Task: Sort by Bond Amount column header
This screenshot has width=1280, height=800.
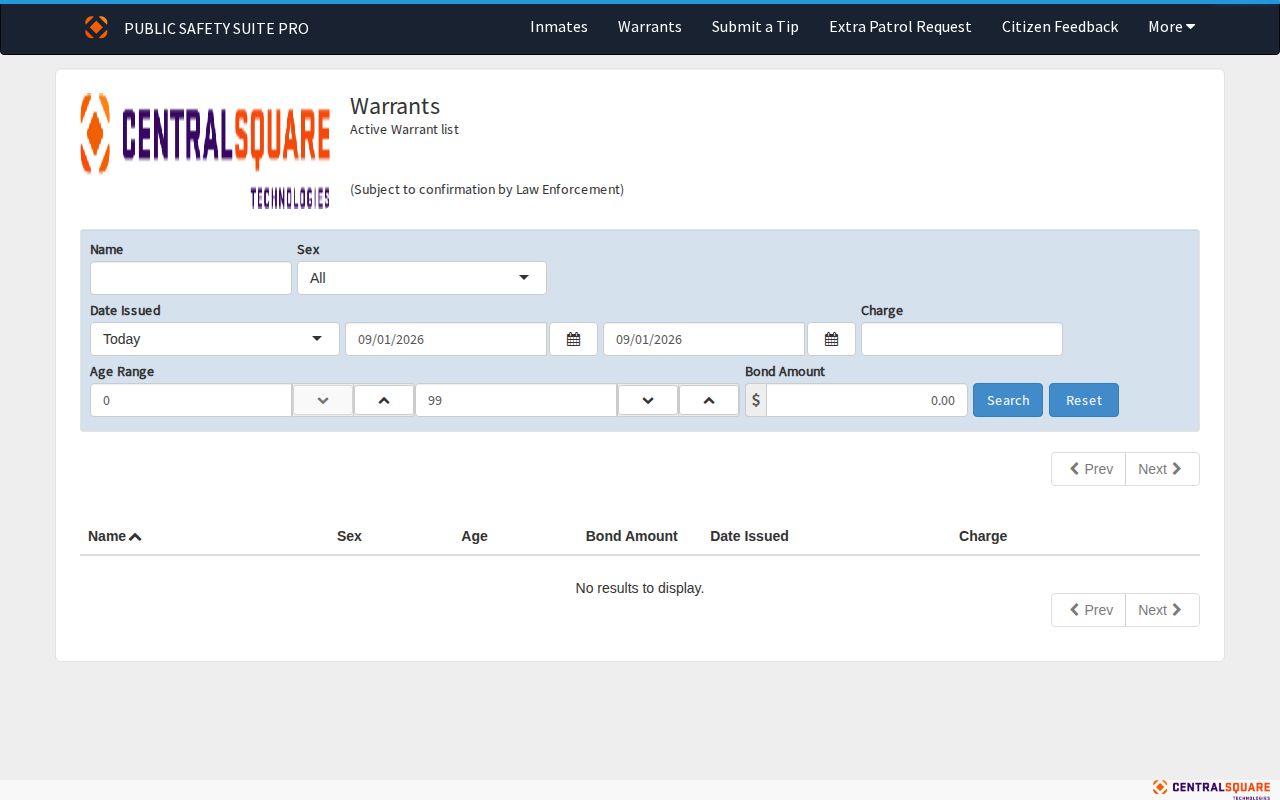Action: tap(632, 536)
